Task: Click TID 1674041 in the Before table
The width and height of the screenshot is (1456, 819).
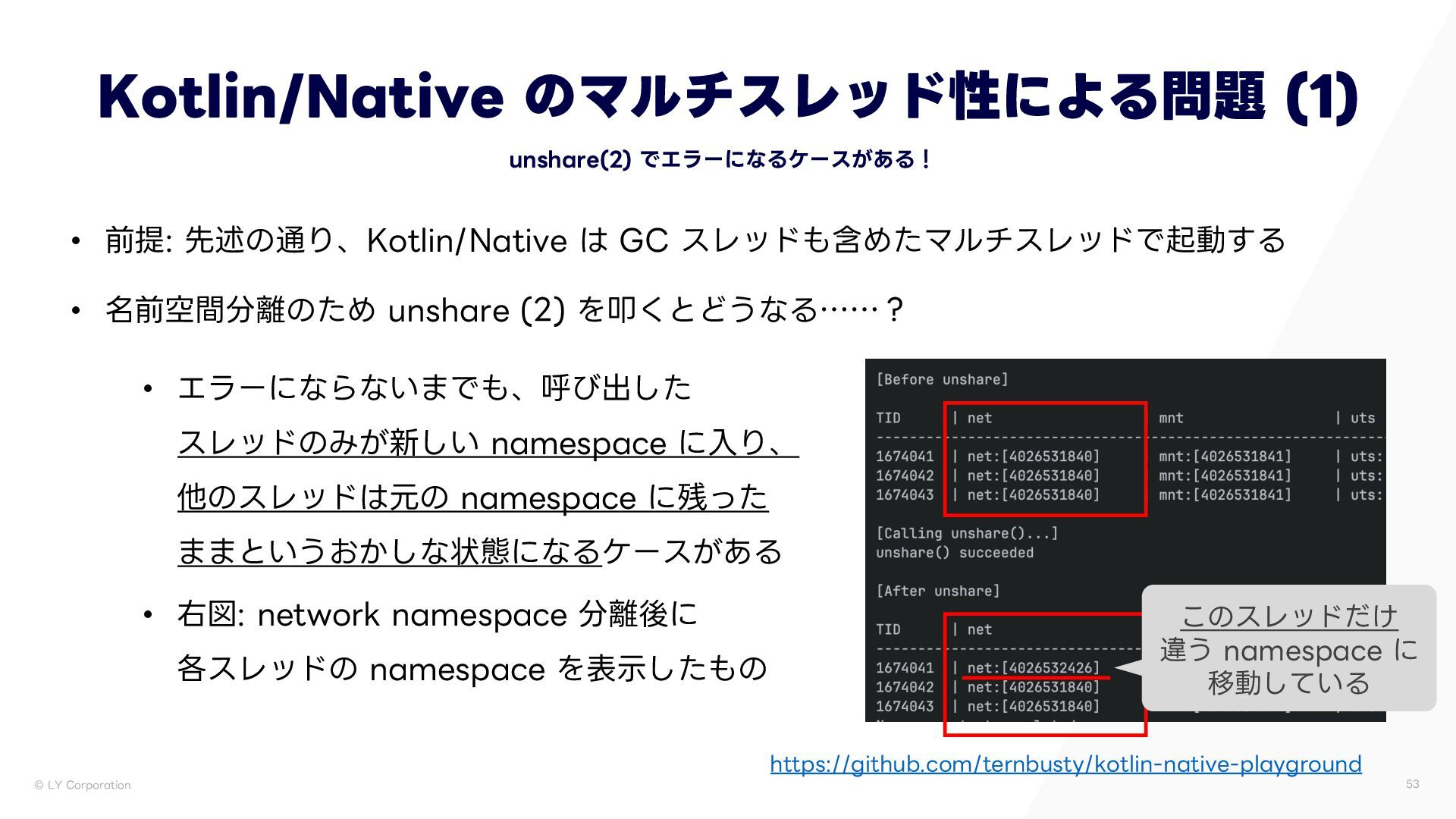Action: click(905, 457)
